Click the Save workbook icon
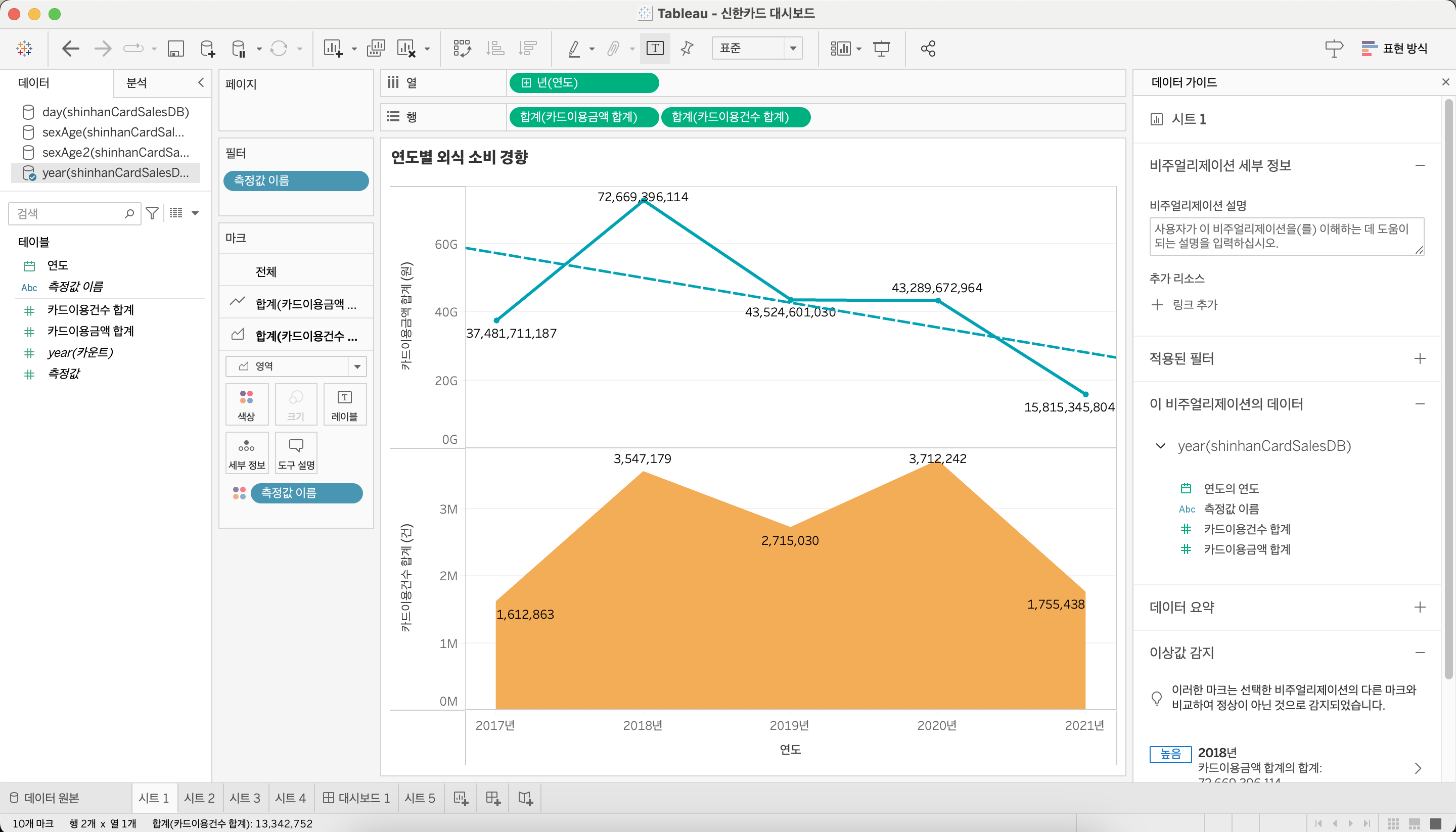 coord(175,49)
